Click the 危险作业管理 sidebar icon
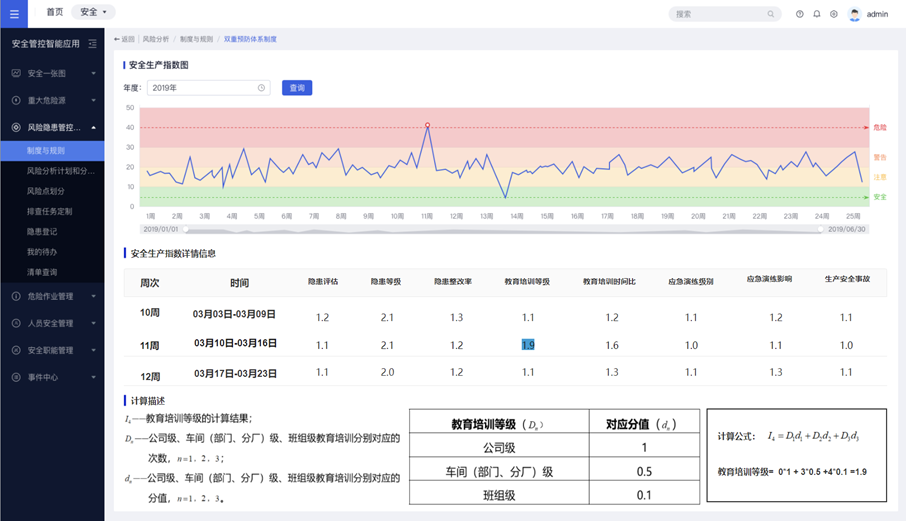This screenshot has width=906, height=521. click(x=16, y=296)
